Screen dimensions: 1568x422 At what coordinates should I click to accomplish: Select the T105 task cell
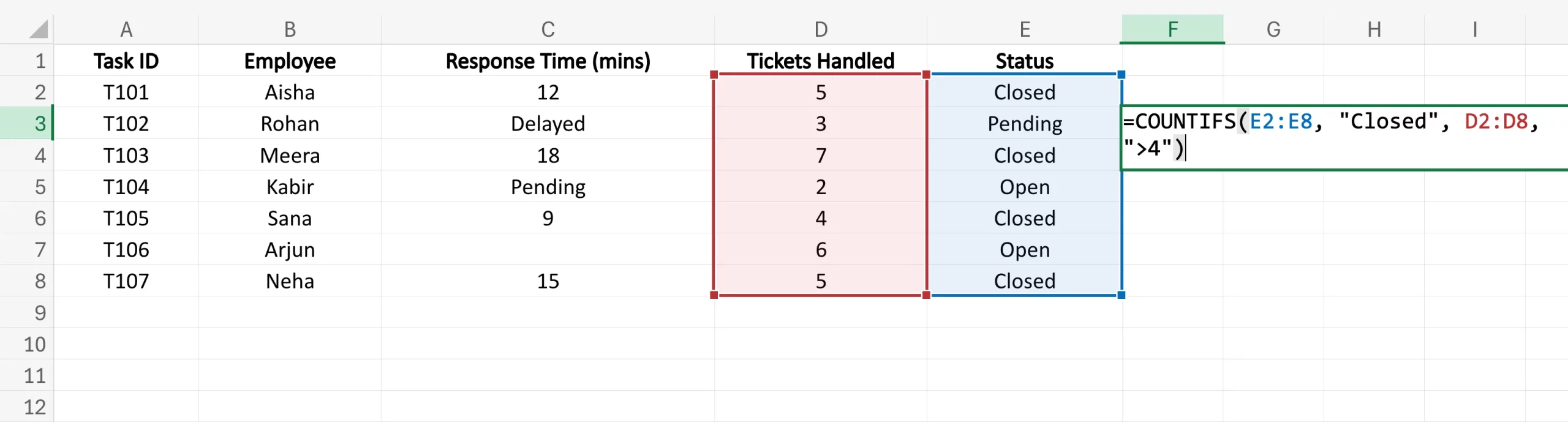(x=126, y=218)
